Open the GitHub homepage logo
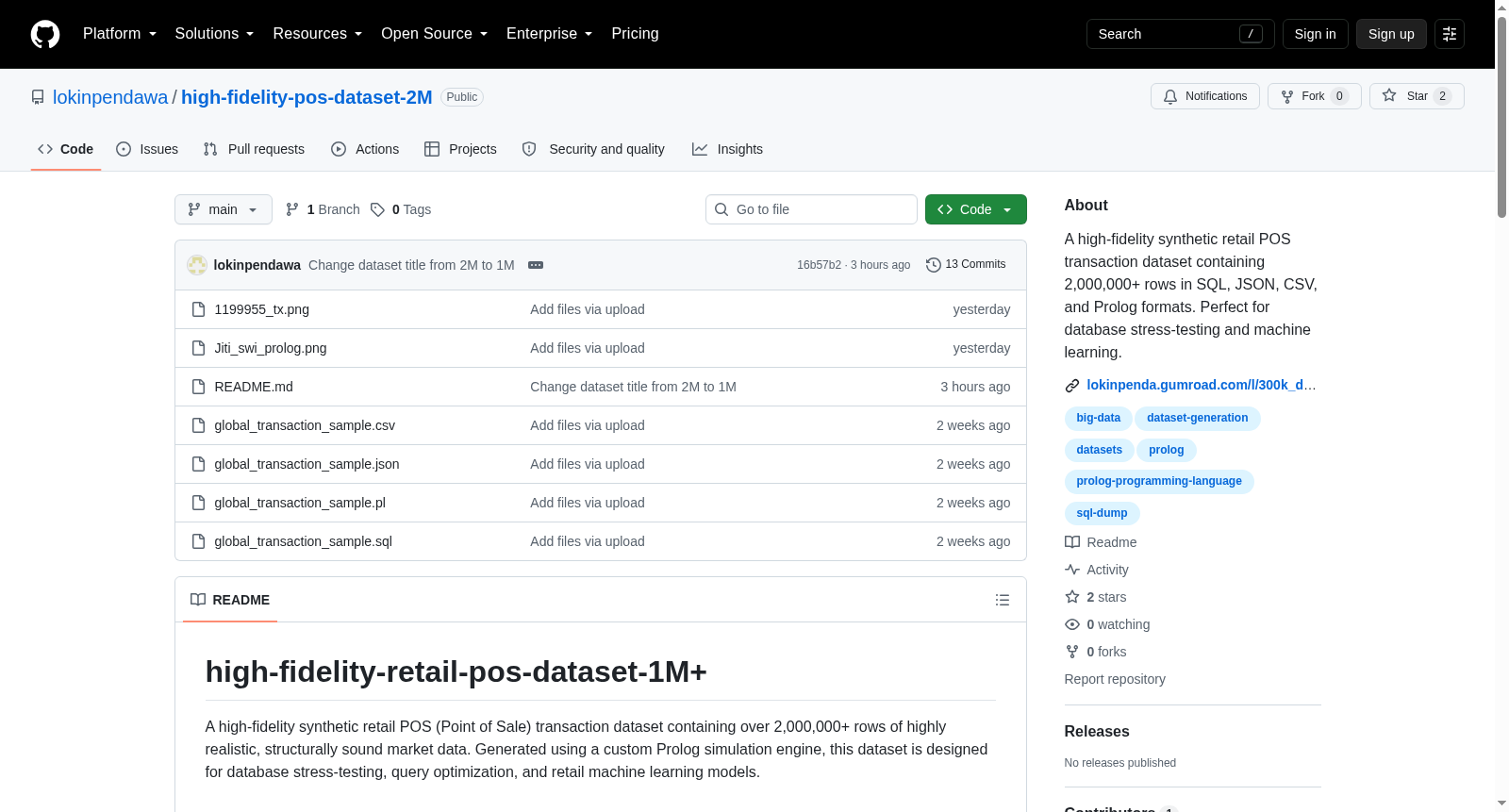Image resolution: width=1509 pixels, height=812 pixels. pos(45,34)
